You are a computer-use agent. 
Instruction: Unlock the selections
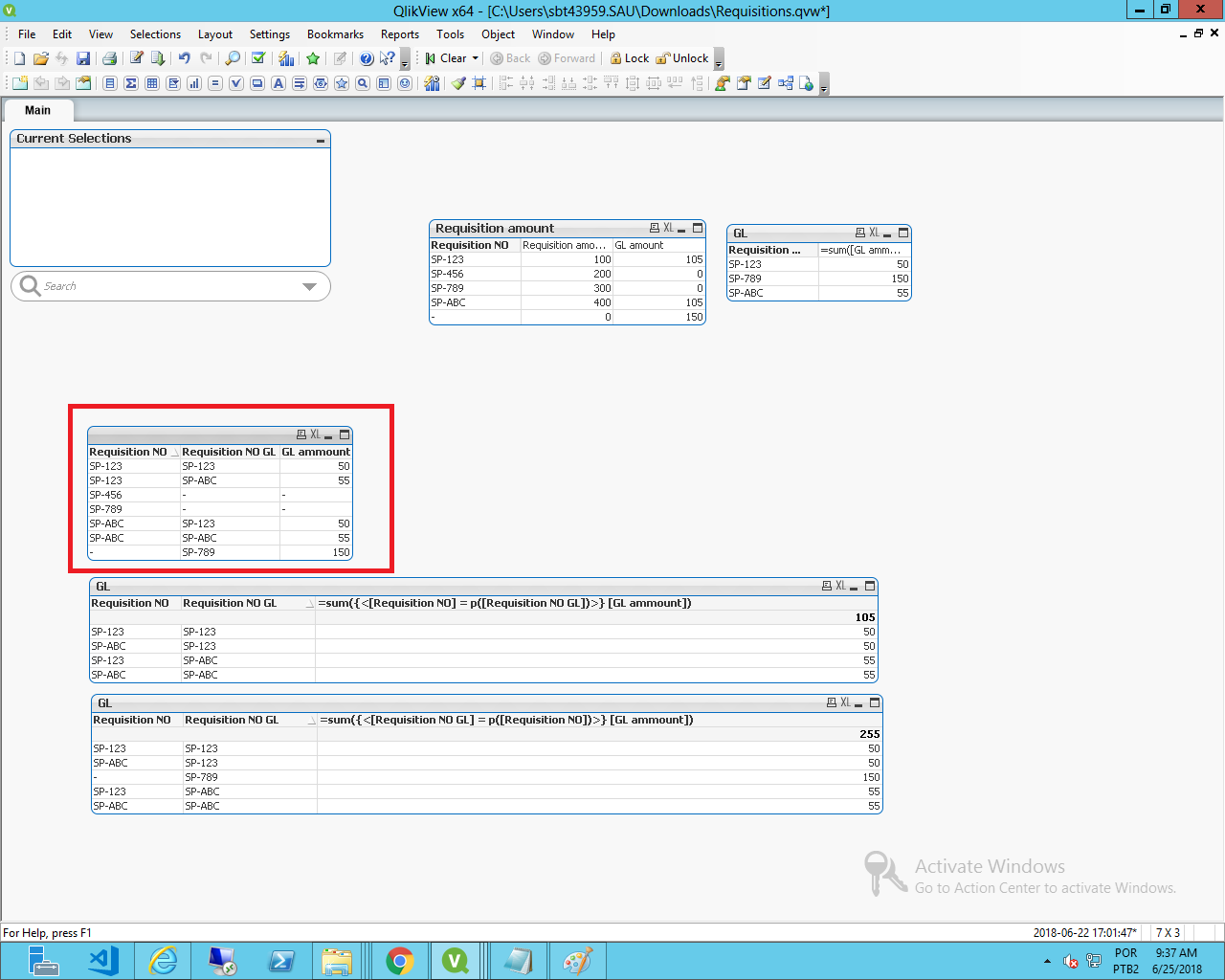tap(682, 58)
